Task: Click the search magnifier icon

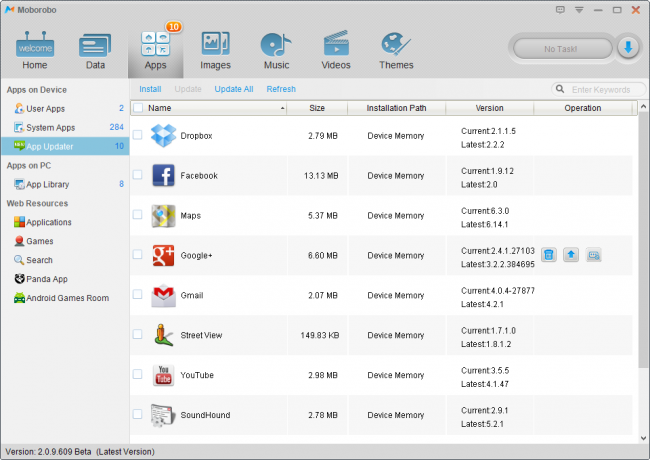Action: point(560,89)
